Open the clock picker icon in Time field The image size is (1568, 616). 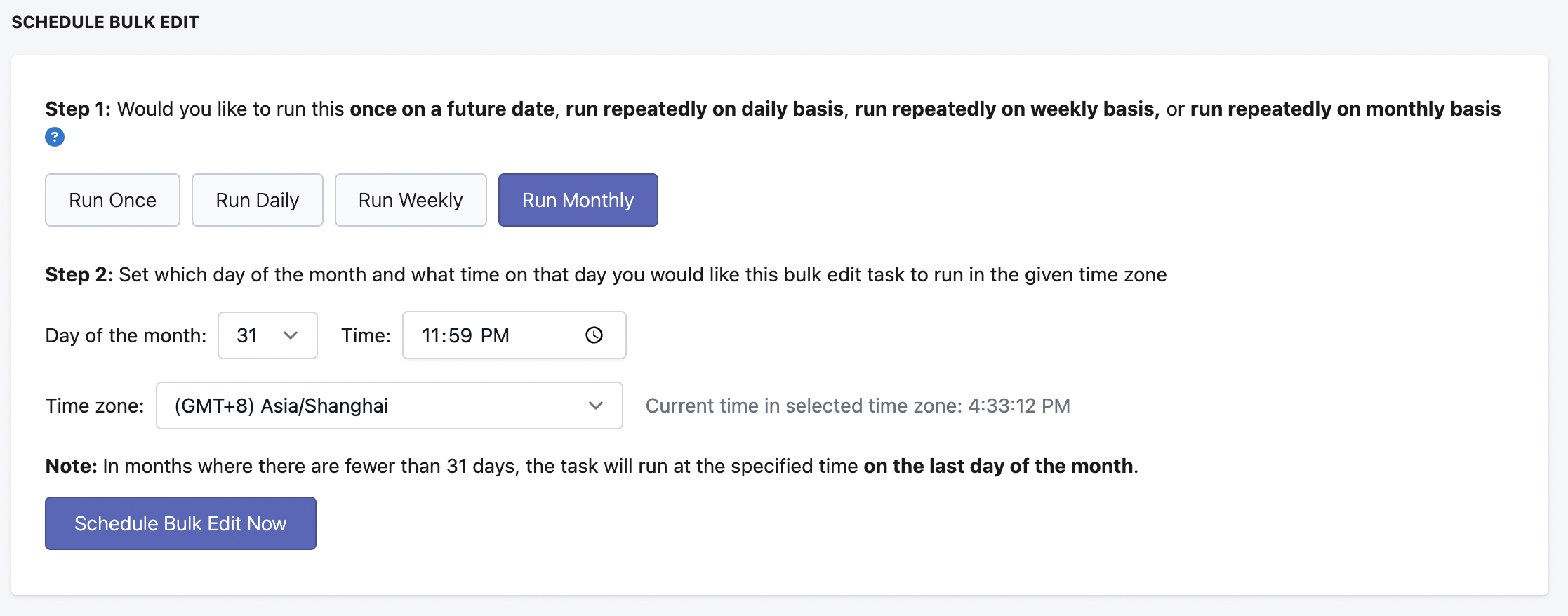coord(594,335)
